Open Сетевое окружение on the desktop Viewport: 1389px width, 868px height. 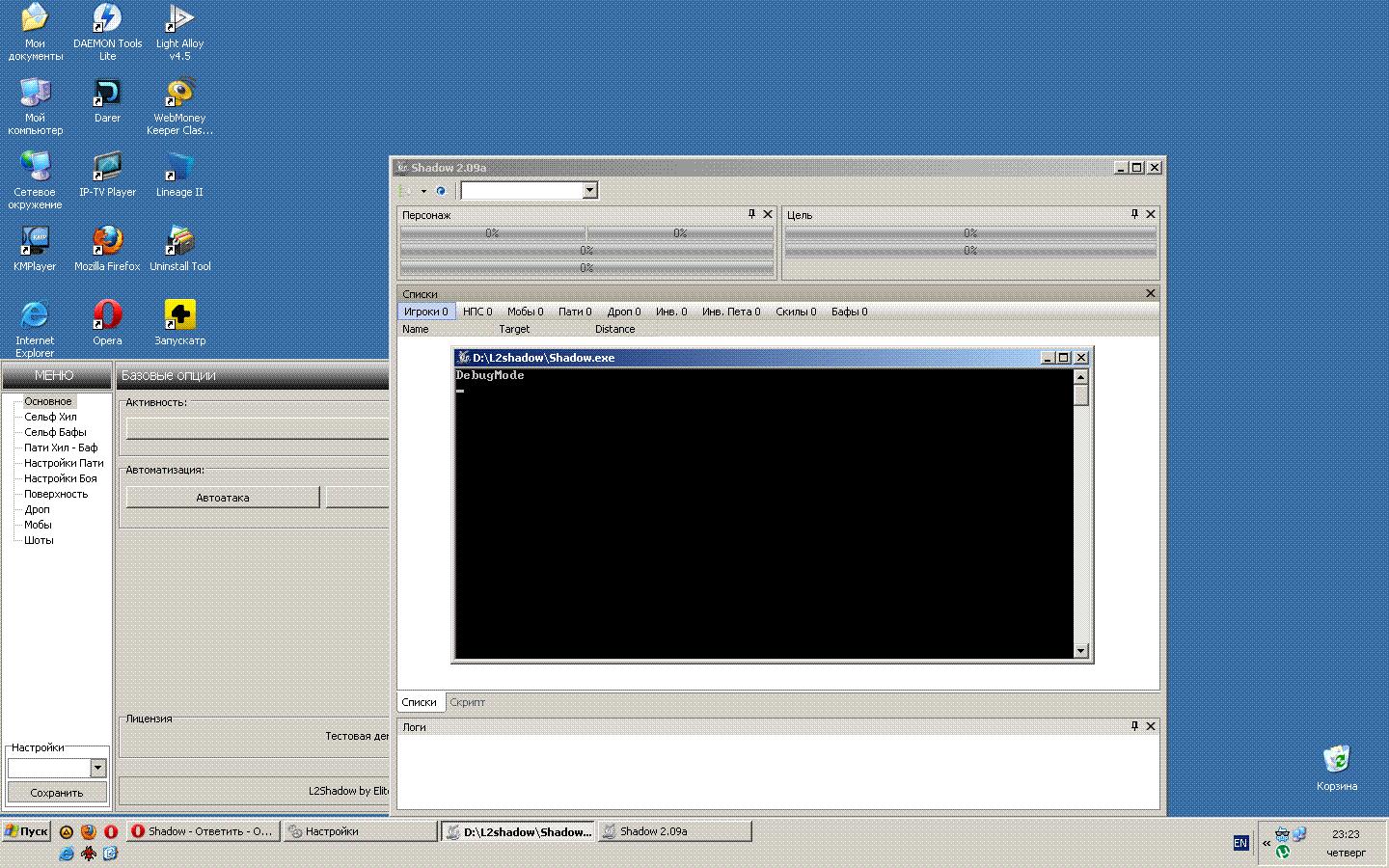click(35, 180)
